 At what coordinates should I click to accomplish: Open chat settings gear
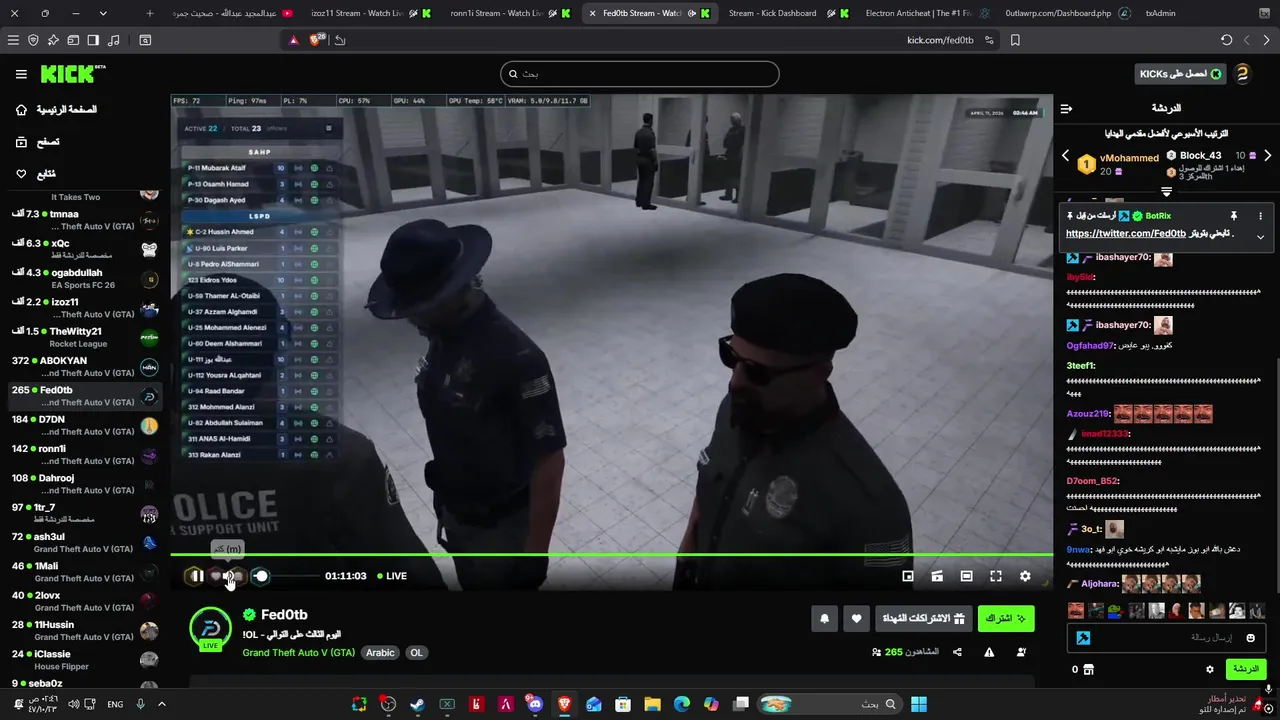[1209, 669]
